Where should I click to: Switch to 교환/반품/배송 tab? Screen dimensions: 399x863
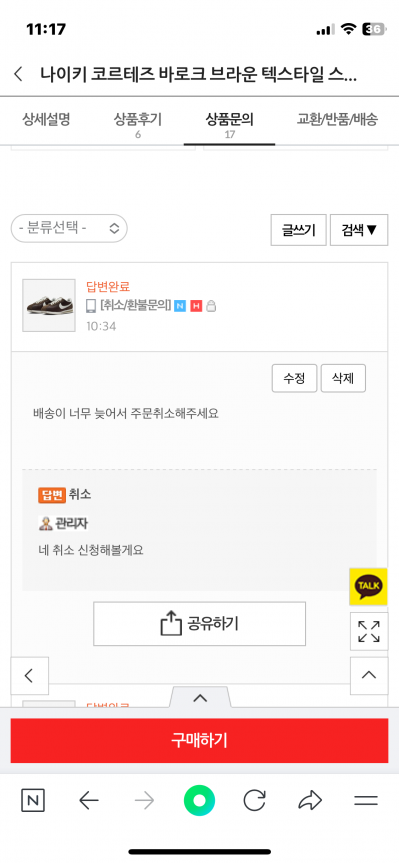pyautogui.click(x=337, y=119)
